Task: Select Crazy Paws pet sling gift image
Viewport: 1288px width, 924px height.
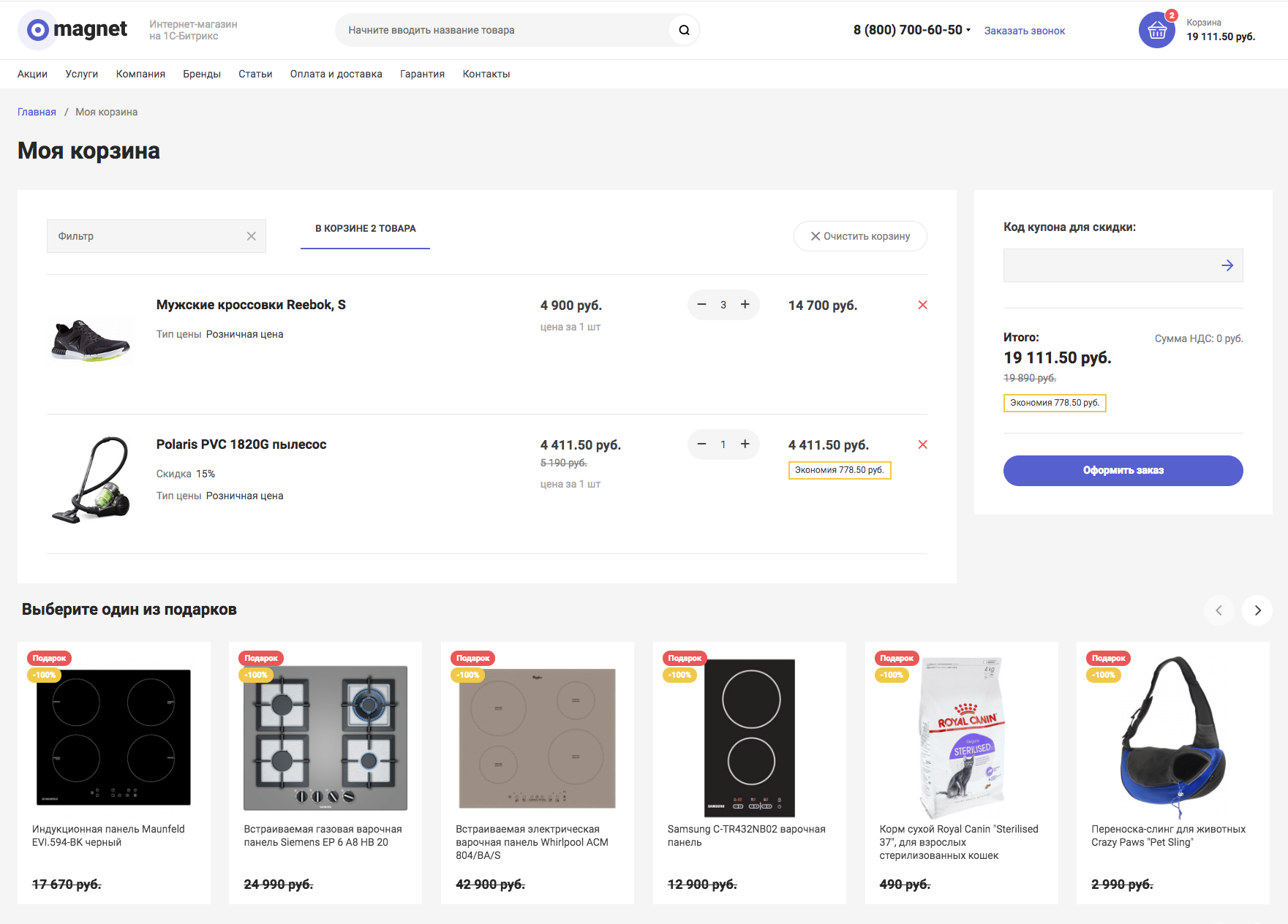Action: (x=1172, y=737)
